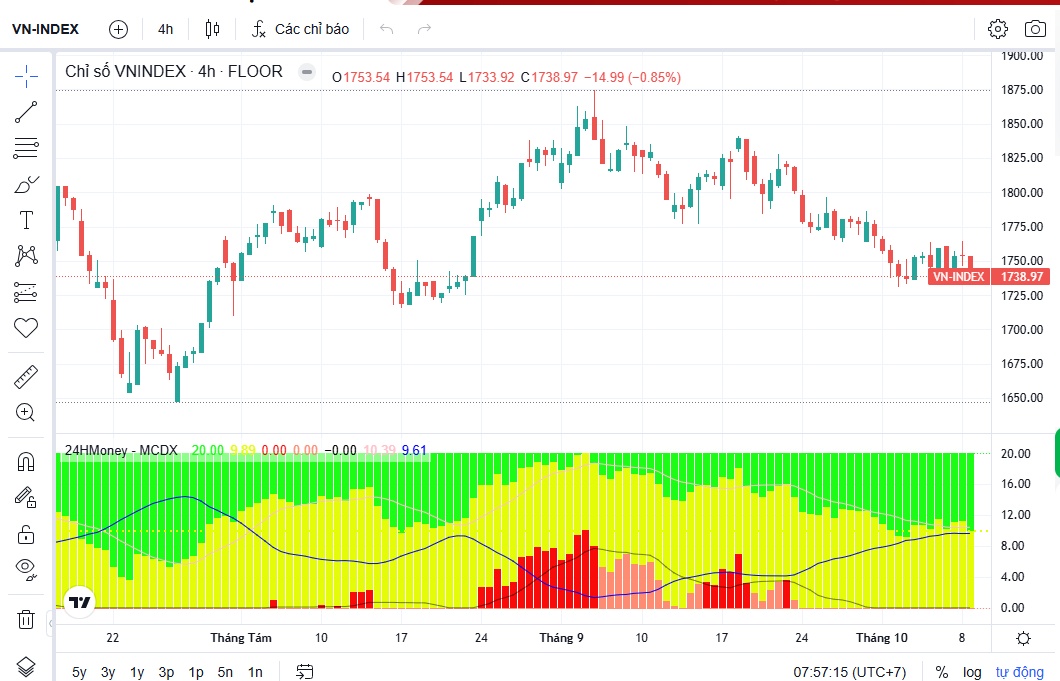This screenshot has width=1060, height=681.
Task: Redo the last chart action
Action: point(425,29)
